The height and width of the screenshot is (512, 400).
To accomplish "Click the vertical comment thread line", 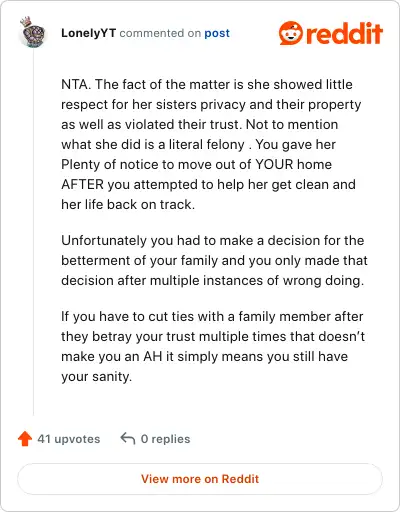I will pos(33,233).
